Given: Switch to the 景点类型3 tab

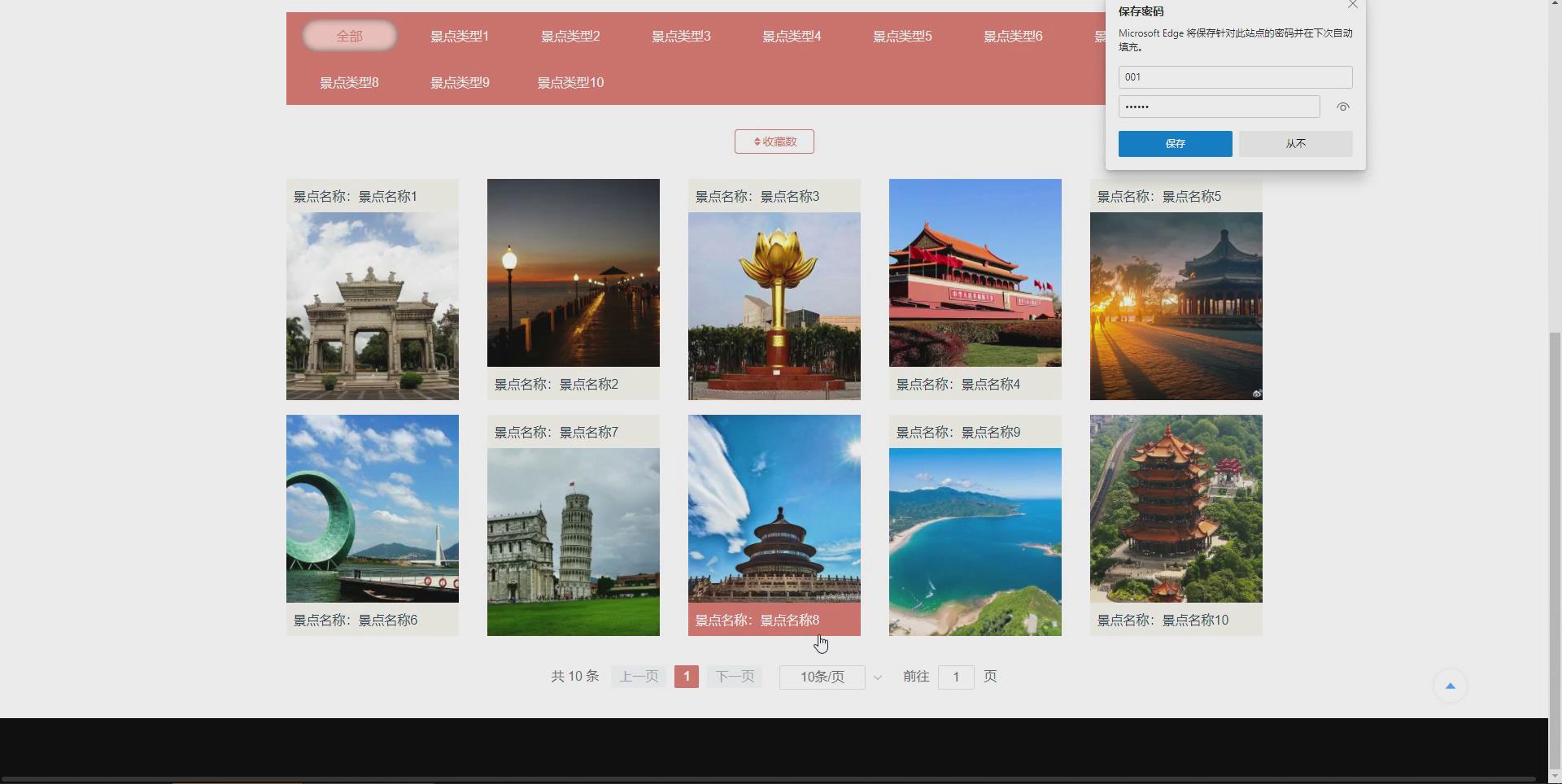Looking at the screenshot, I should tap(680, 36).
